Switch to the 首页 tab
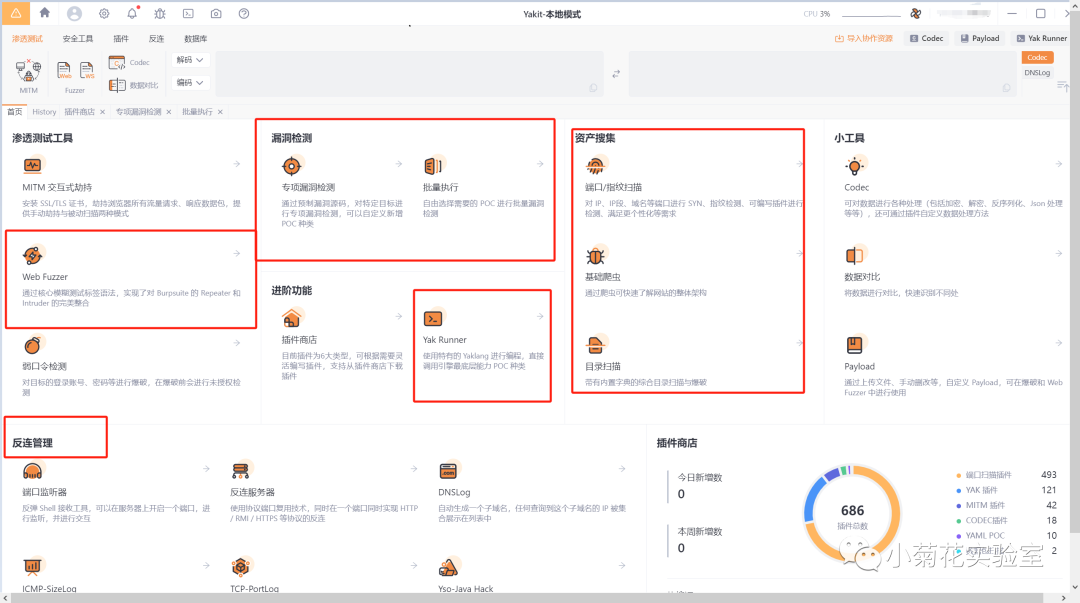 [14, 112]
